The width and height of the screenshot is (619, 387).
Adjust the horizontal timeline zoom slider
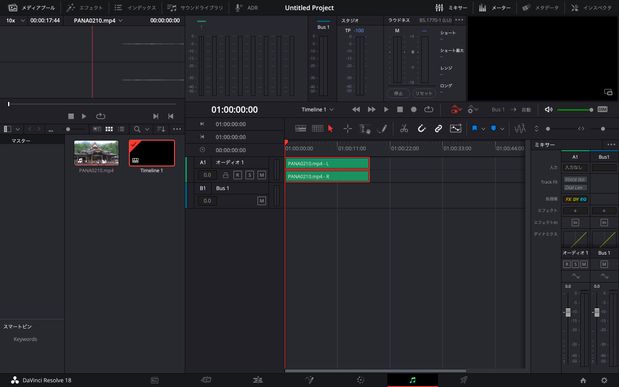(602, 129)
